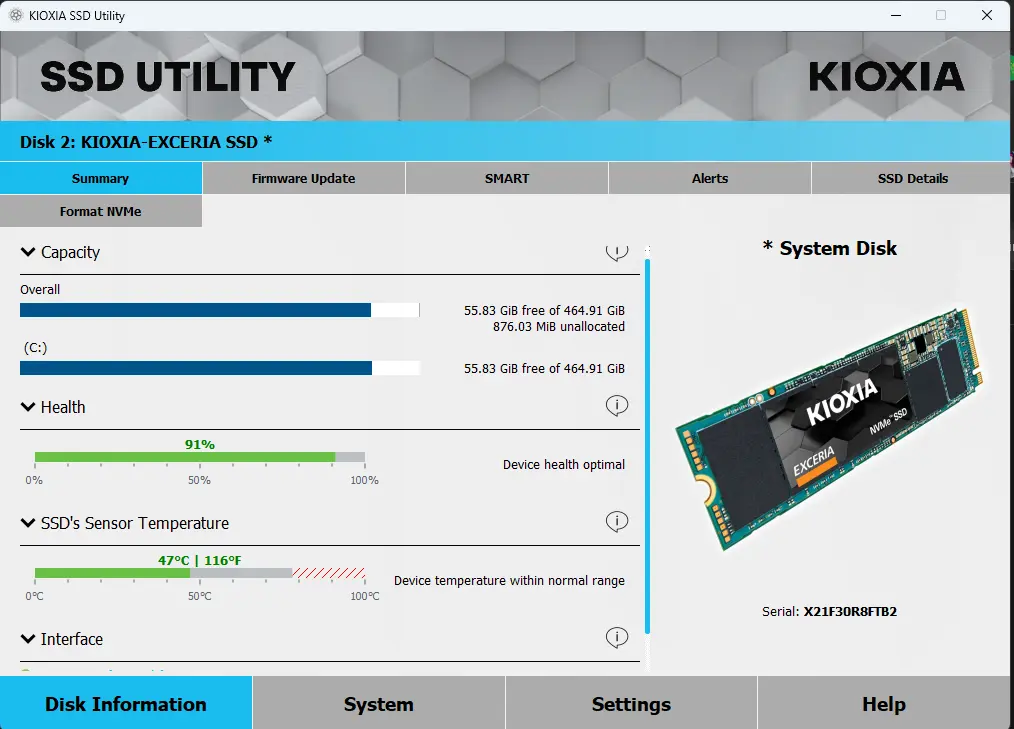Open the Format NVMe tab
This screenshot has width=1014, height=729.
tap(101, 211)
